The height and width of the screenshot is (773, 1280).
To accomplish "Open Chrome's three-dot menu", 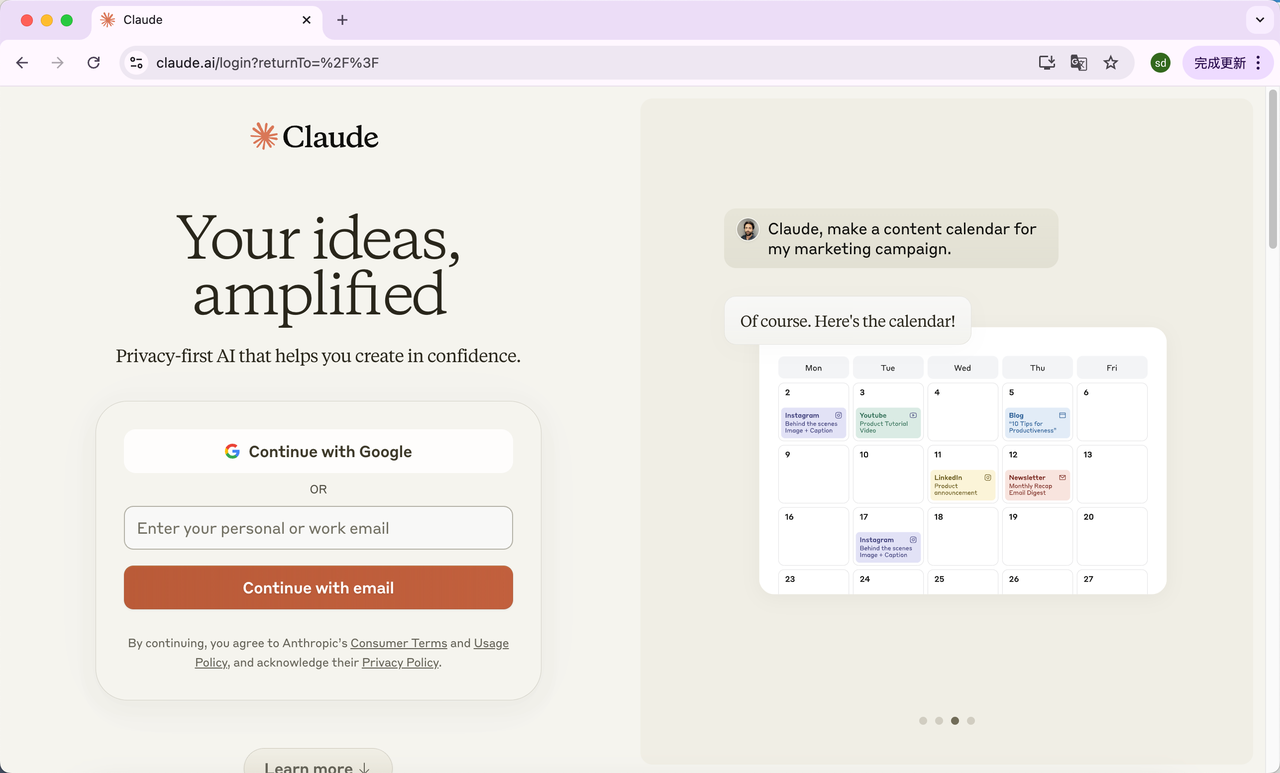I will 1258,63.
